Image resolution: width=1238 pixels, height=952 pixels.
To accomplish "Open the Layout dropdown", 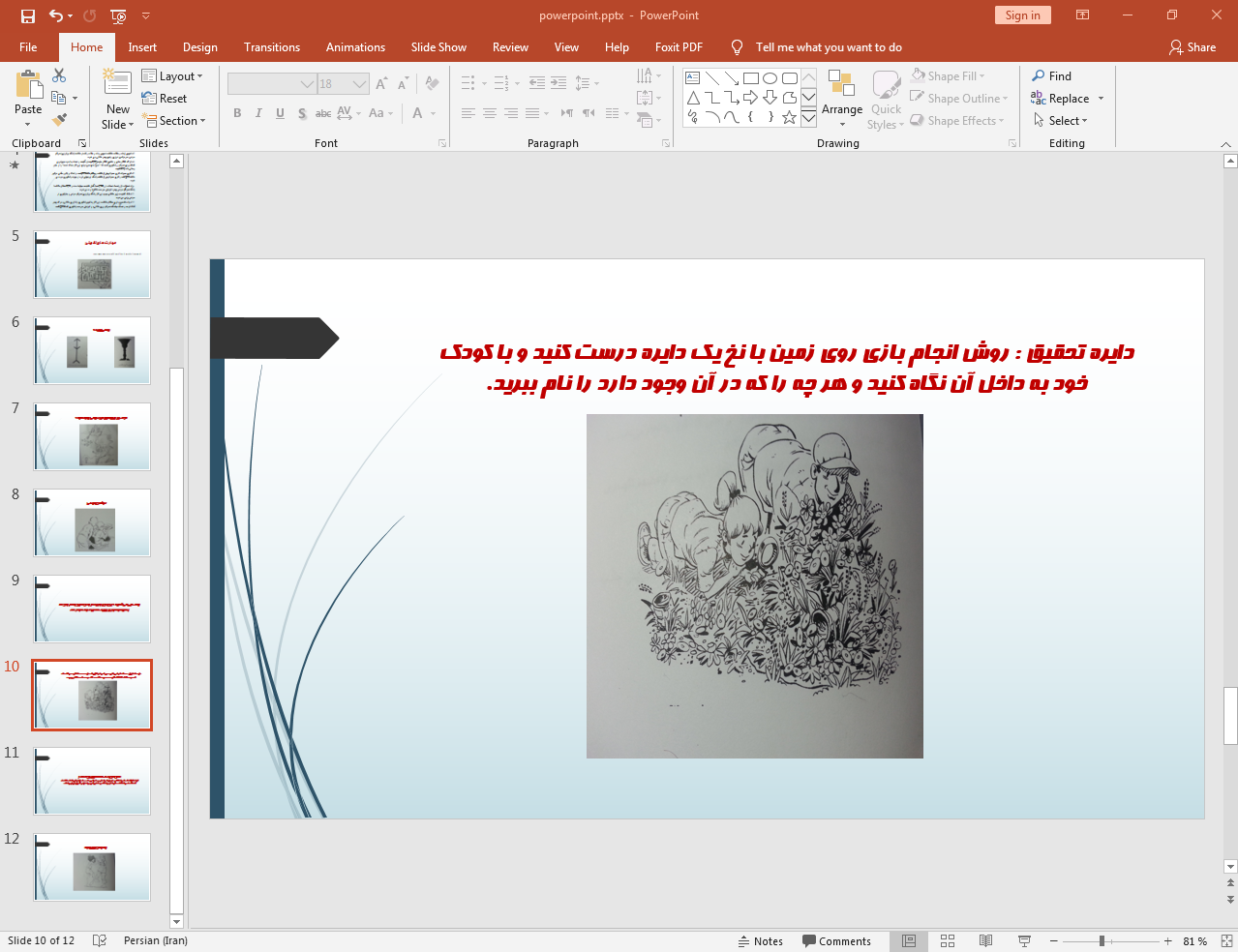I will [172, 76].
